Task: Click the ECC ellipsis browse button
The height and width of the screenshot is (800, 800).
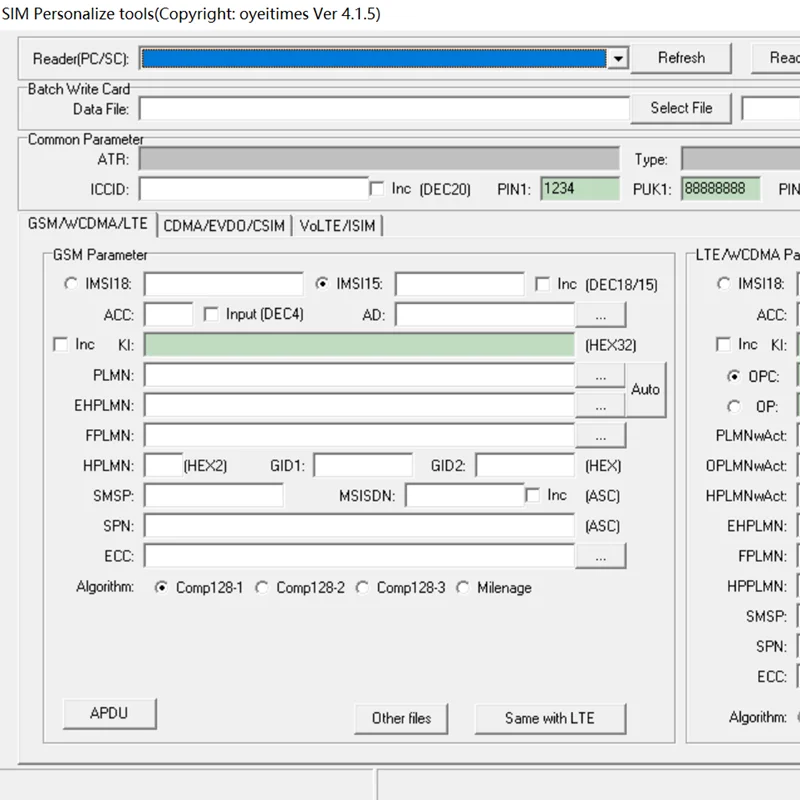Action: point(600,556)
